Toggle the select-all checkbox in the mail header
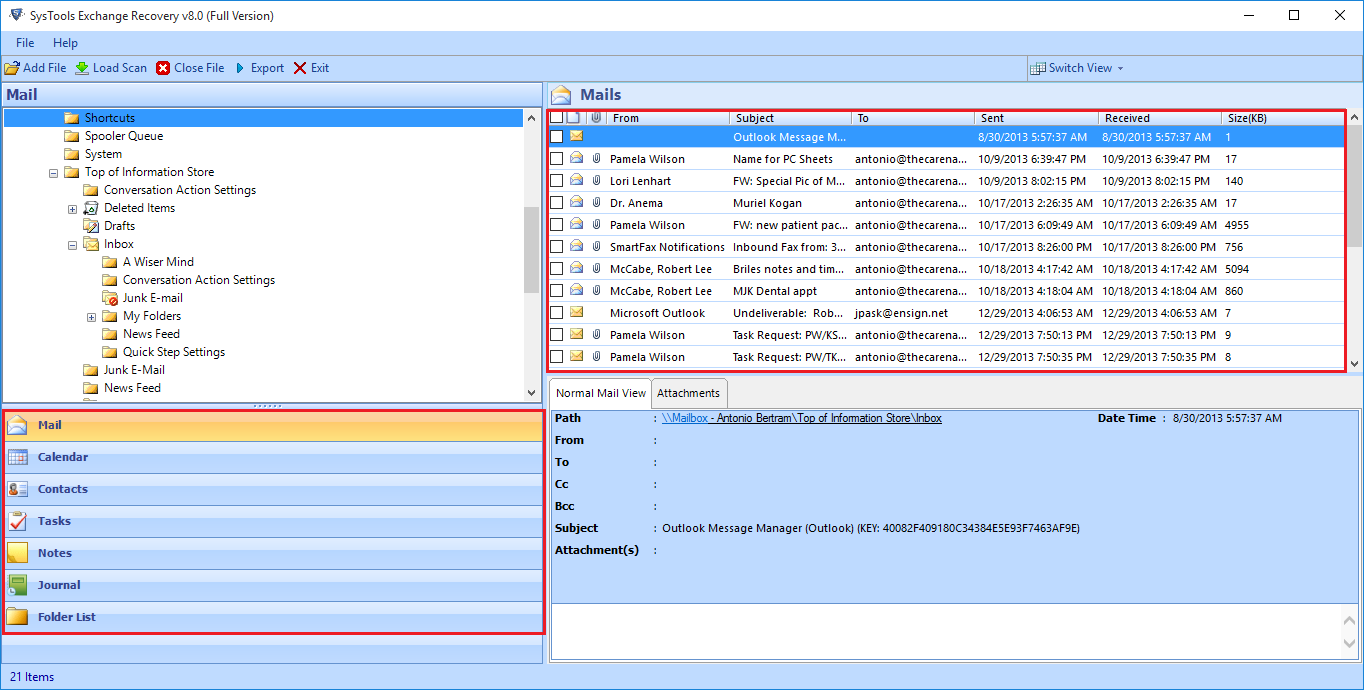Screen dimensions: 1364x690 (x=556, y=118)
